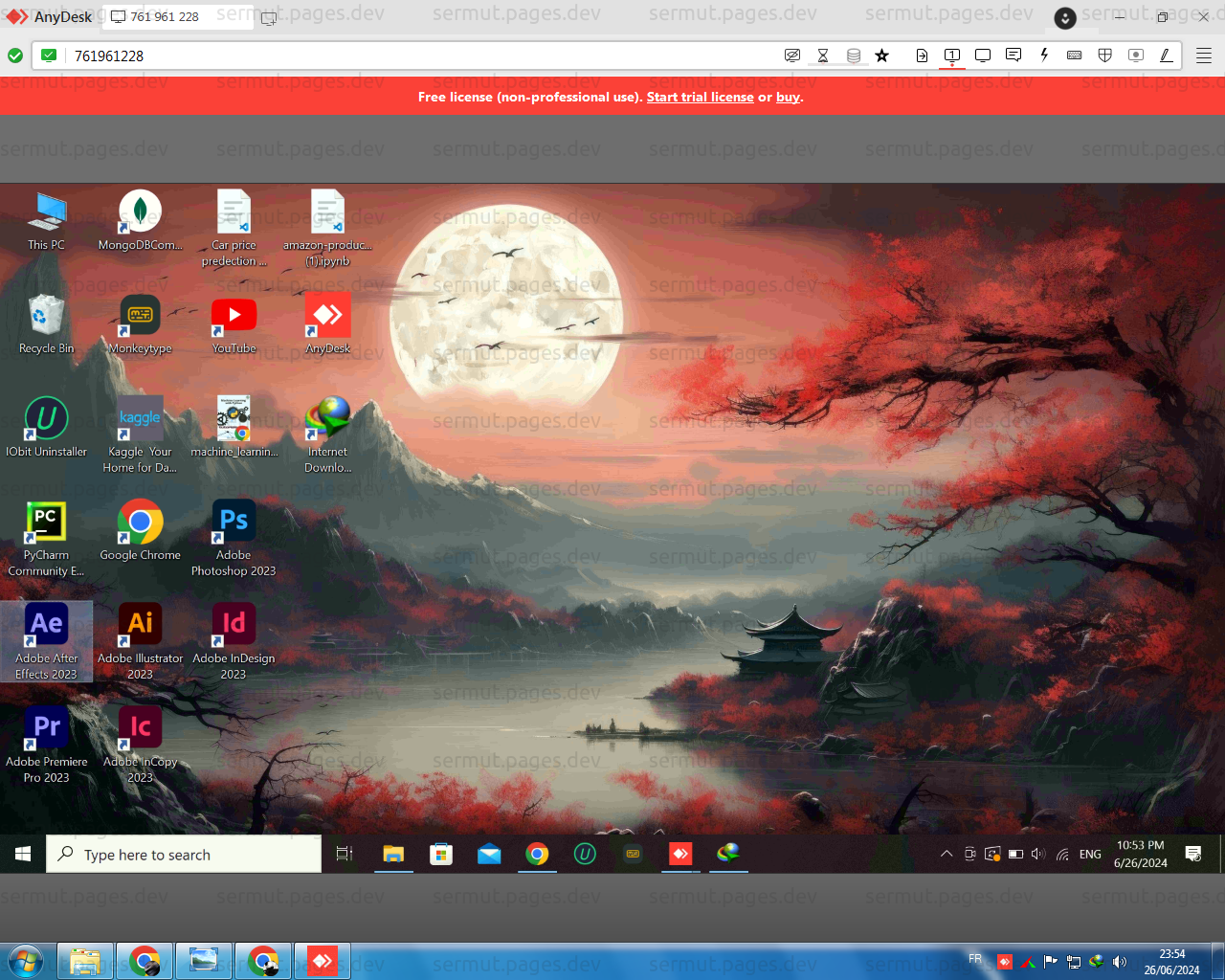Click the green connection status checkmark
The height and width of the screenshot is (980, 1225).
pyautogui.click(x=15, y=55)
